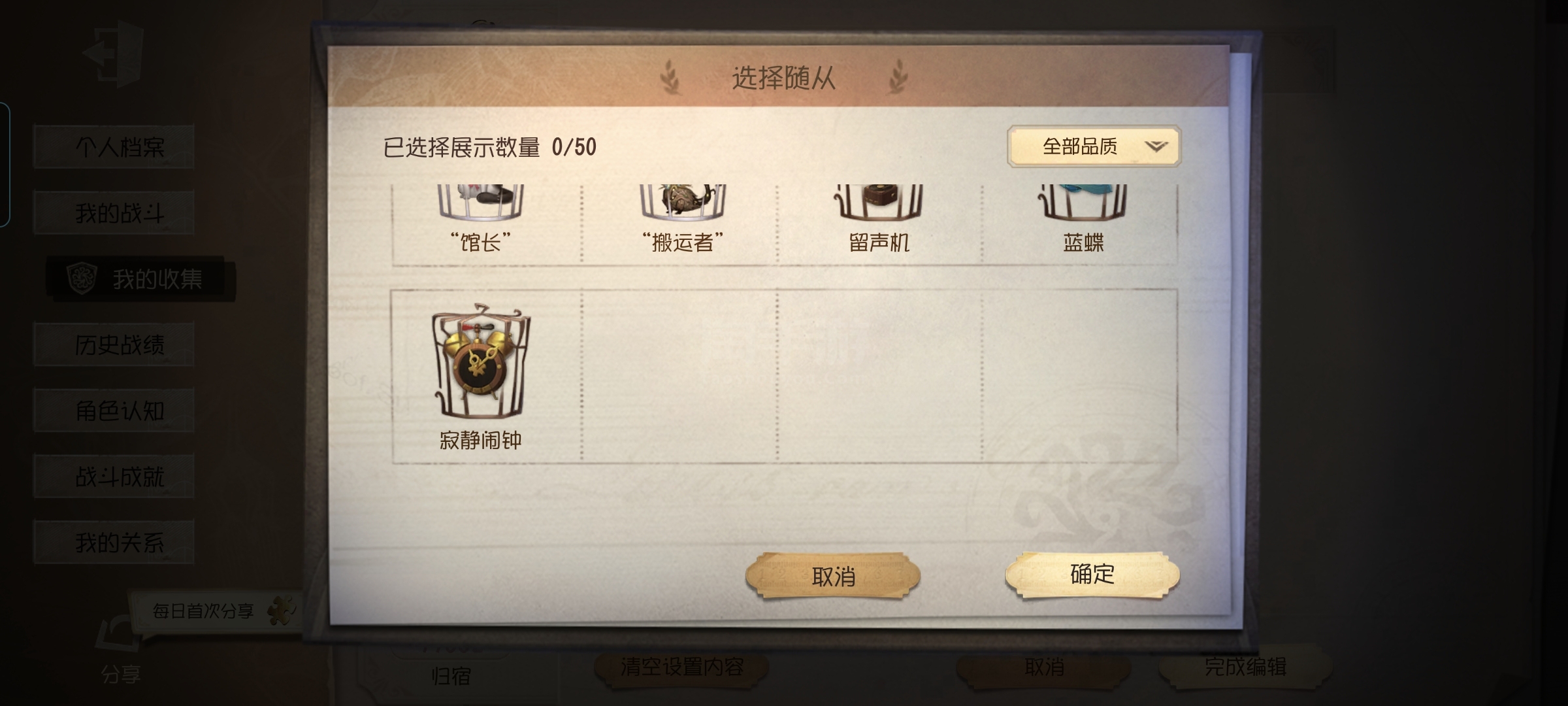The image size is (1568, 706).
Task: Click 清空设置内容 button
Action: (x=681, y=668)
